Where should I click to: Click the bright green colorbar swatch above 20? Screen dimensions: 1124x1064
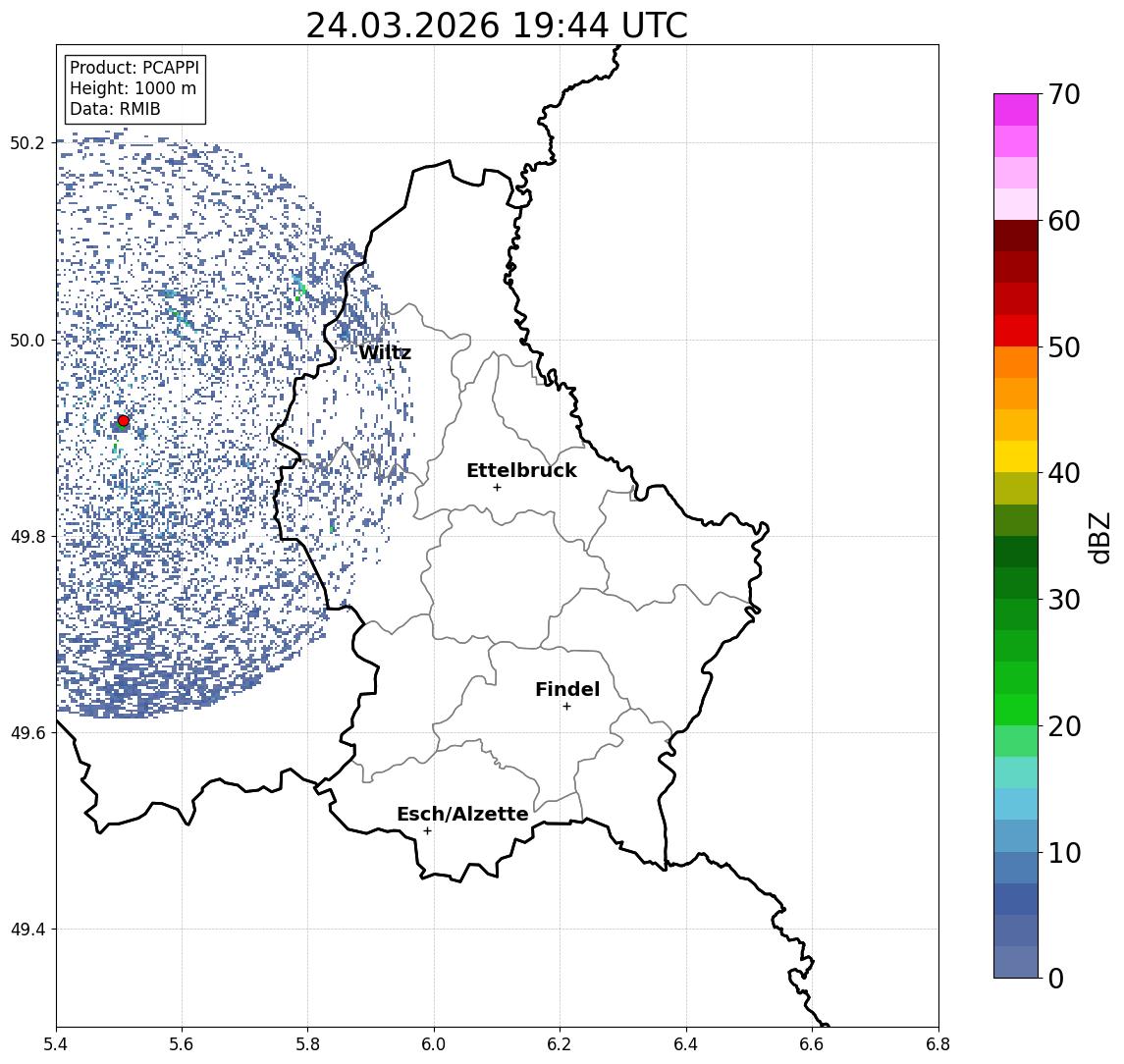pyautogui.click(x=1016, y=709)
